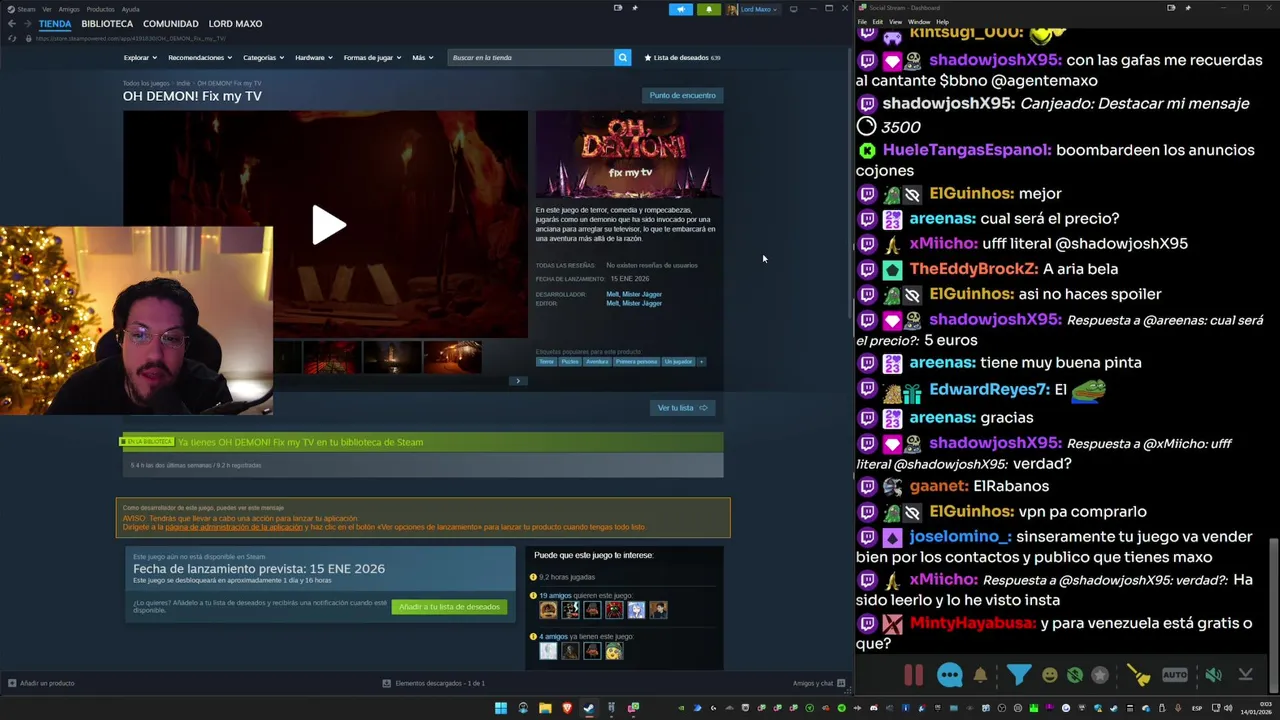Expand the Más dropdown

pyautogui.click(x=422, y=57)
